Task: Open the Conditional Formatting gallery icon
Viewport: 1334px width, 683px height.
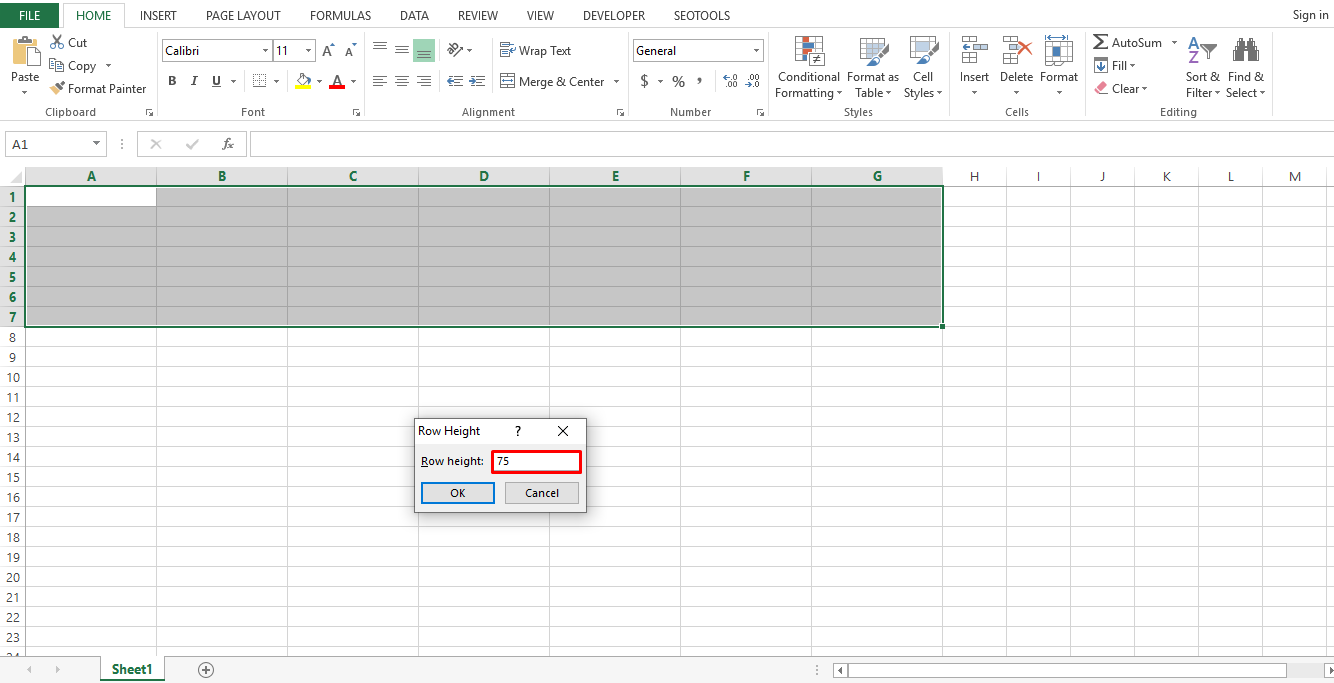Action: [808, 52]
